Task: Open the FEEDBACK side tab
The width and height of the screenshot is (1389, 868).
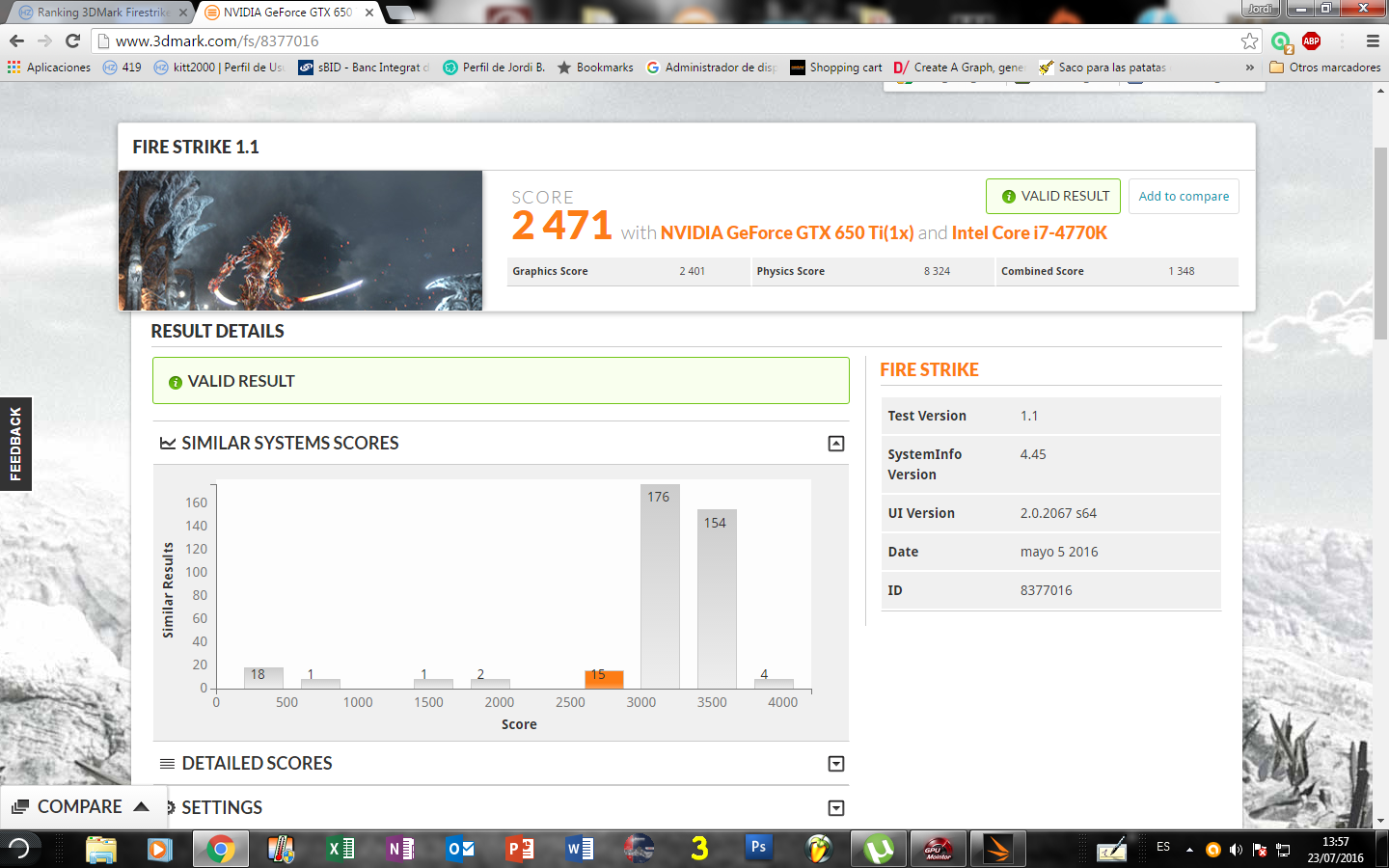Action: click(15, 444)
